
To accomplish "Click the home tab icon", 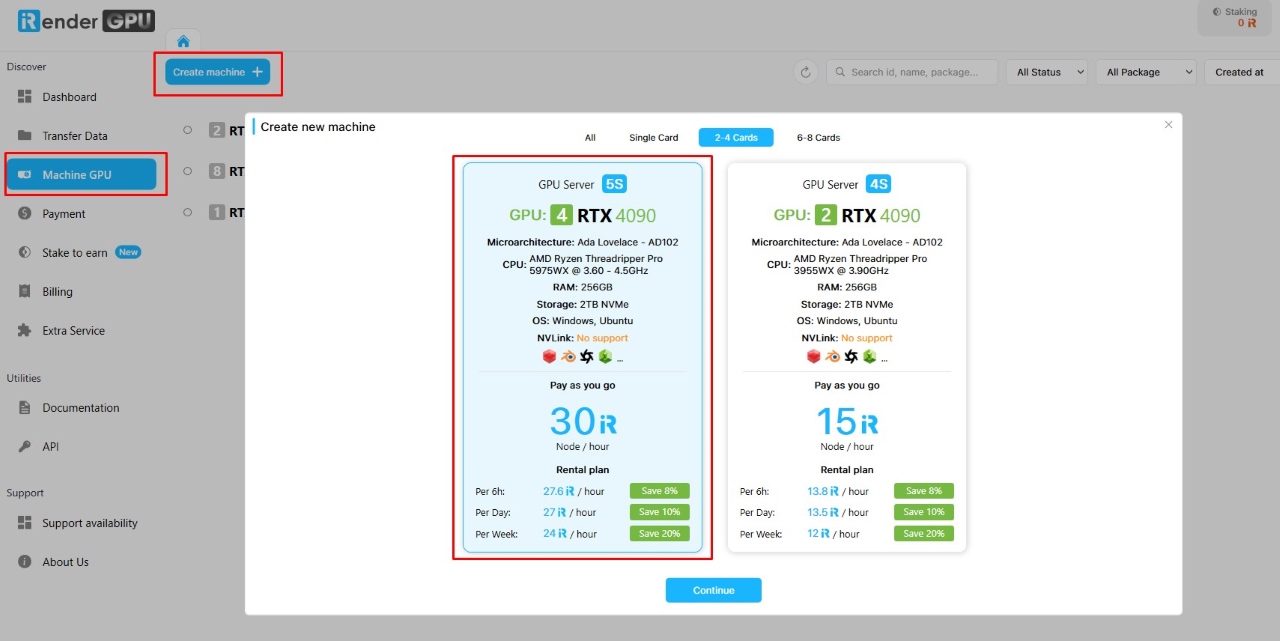I will [x=183, y=41].
